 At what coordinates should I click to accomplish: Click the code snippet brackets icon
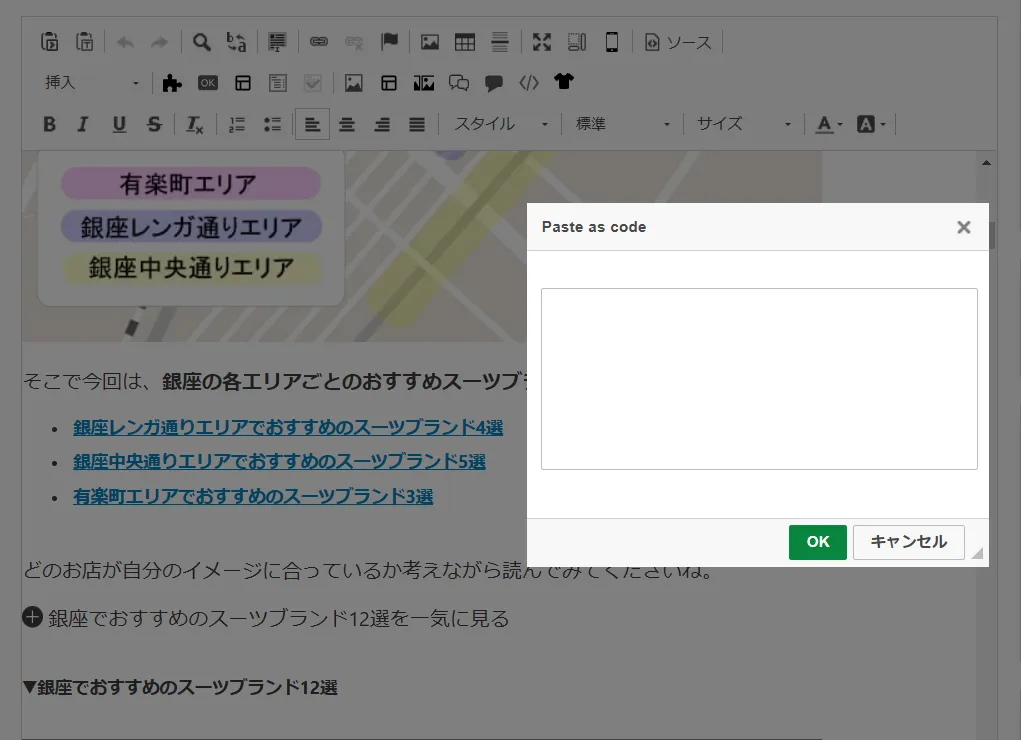529,83
